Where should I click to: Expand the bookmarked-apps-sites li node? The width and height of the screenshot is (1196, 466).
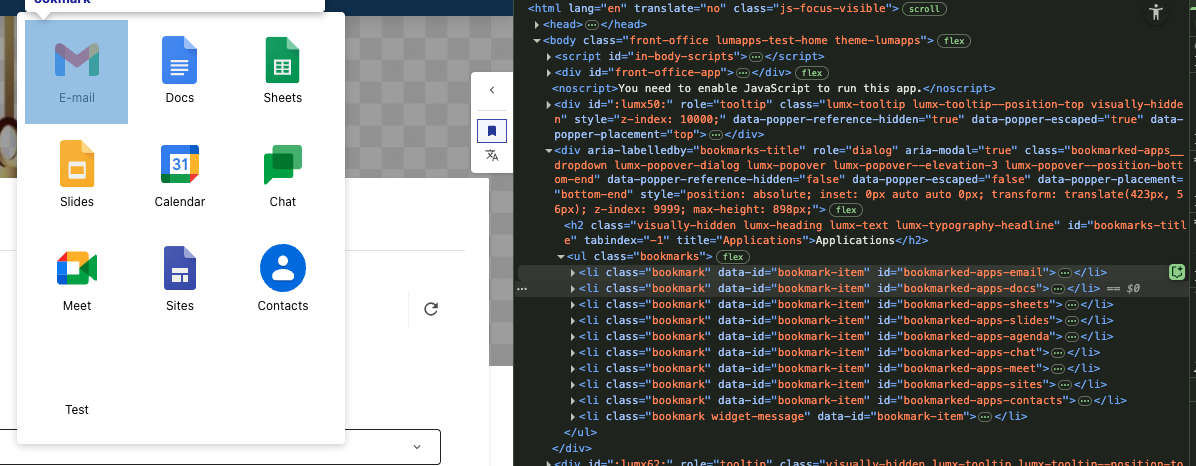[574, 384]
